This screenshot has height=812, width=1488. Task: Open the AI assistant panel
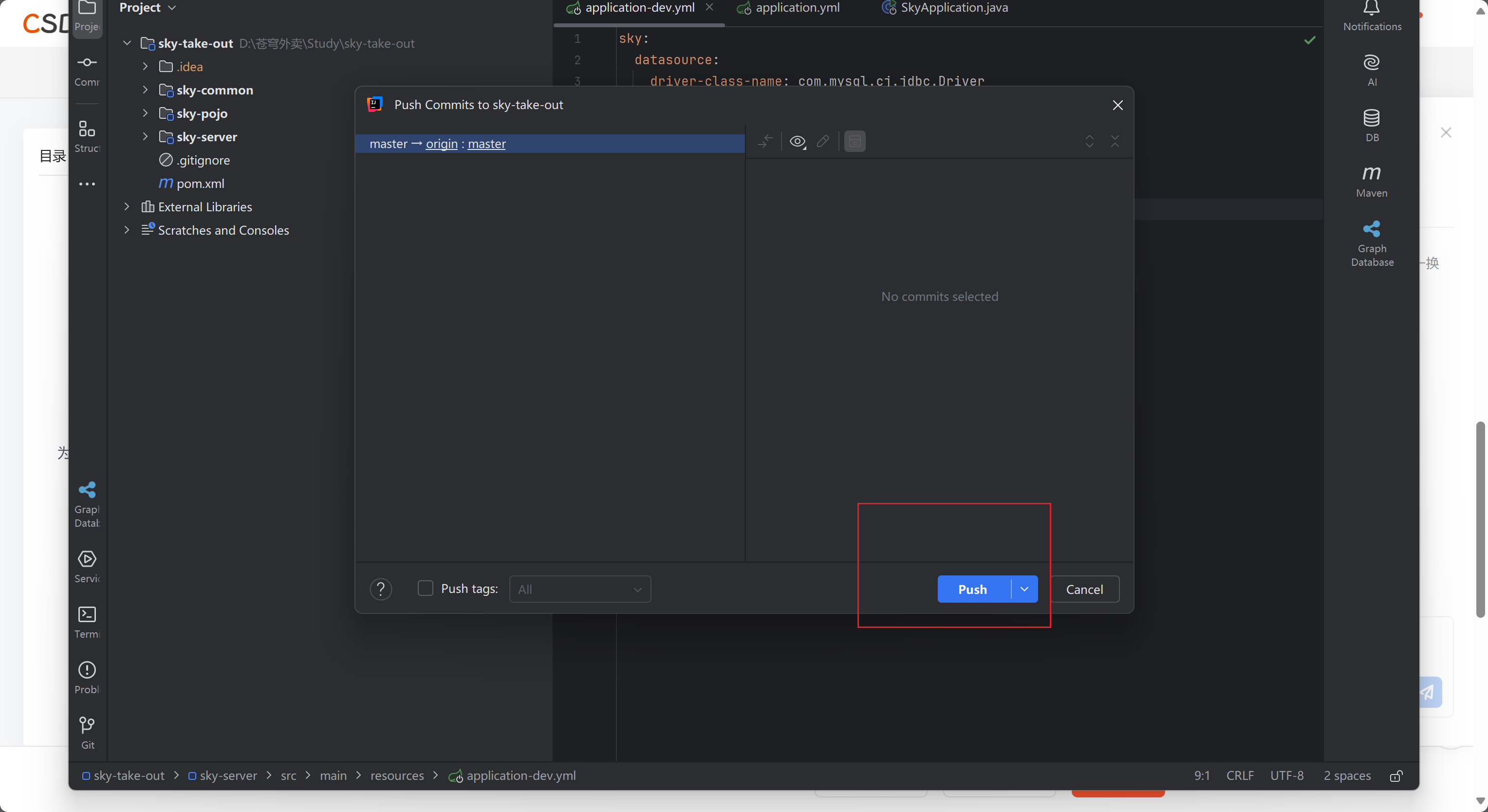(1371, 68)
